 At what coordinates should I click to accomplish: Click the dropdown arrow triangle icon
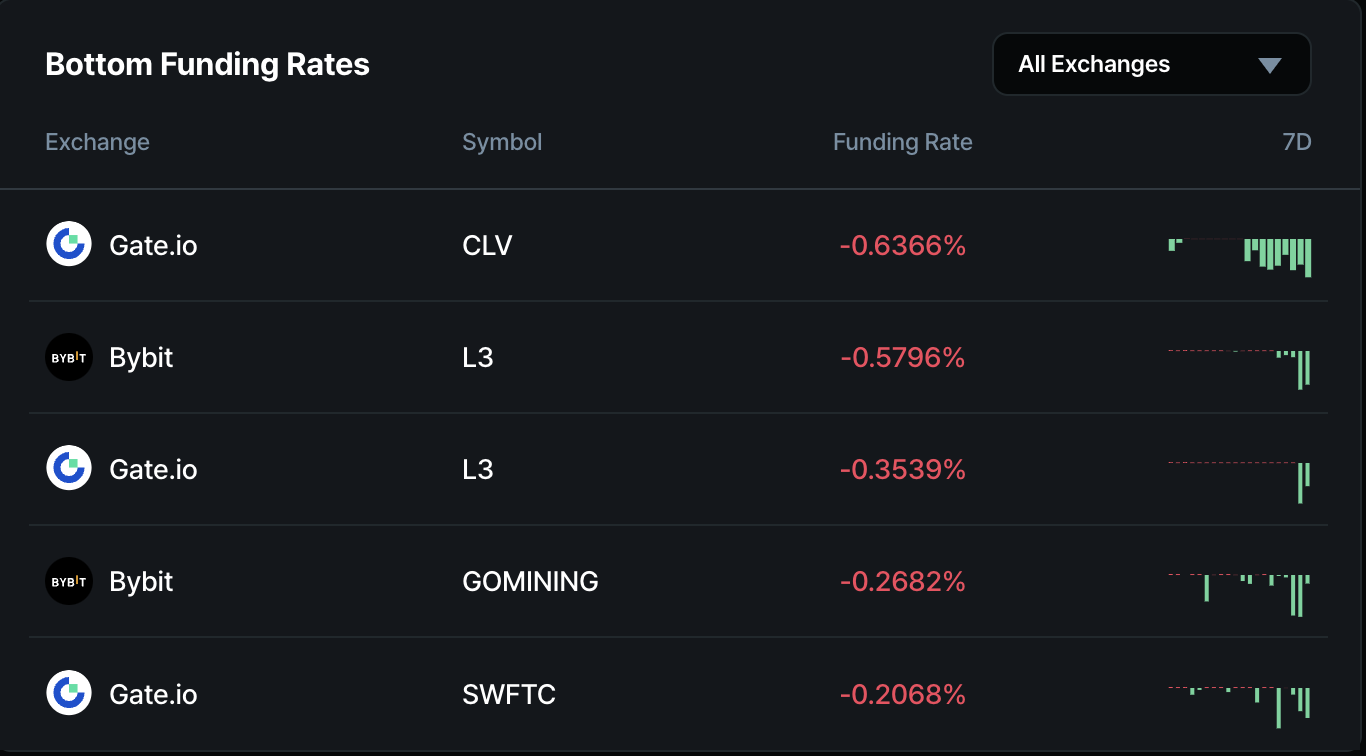click(x=1269, y=66)
